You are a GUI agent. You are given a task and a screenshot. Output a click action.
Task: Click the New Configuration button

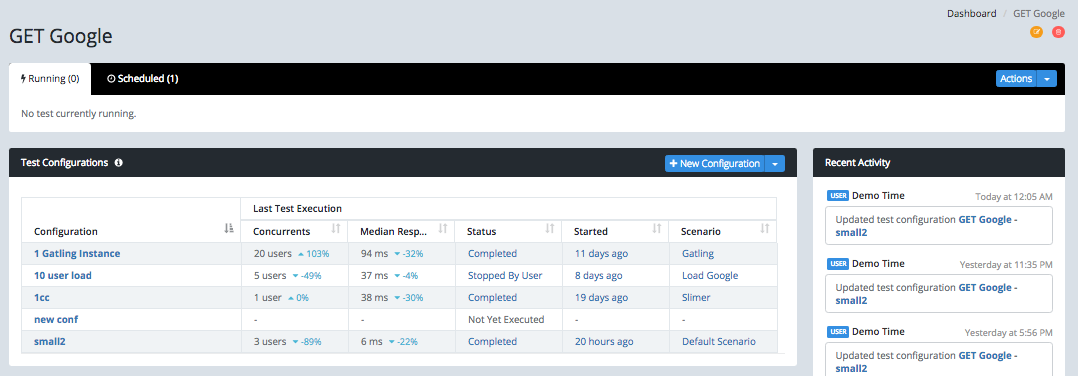tap(715, 164)
